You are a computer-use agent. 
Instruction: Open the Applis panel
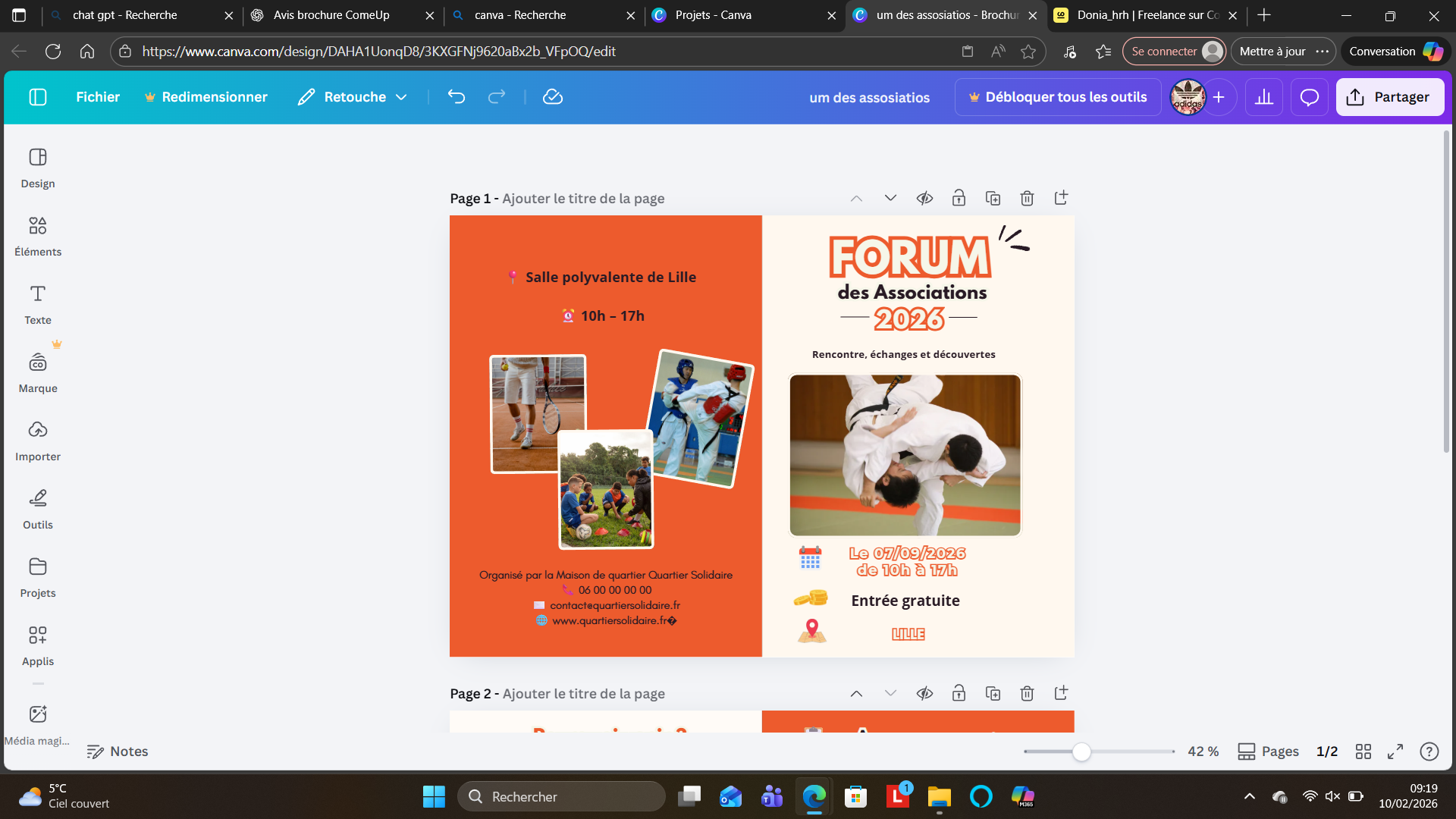[37, 645]
